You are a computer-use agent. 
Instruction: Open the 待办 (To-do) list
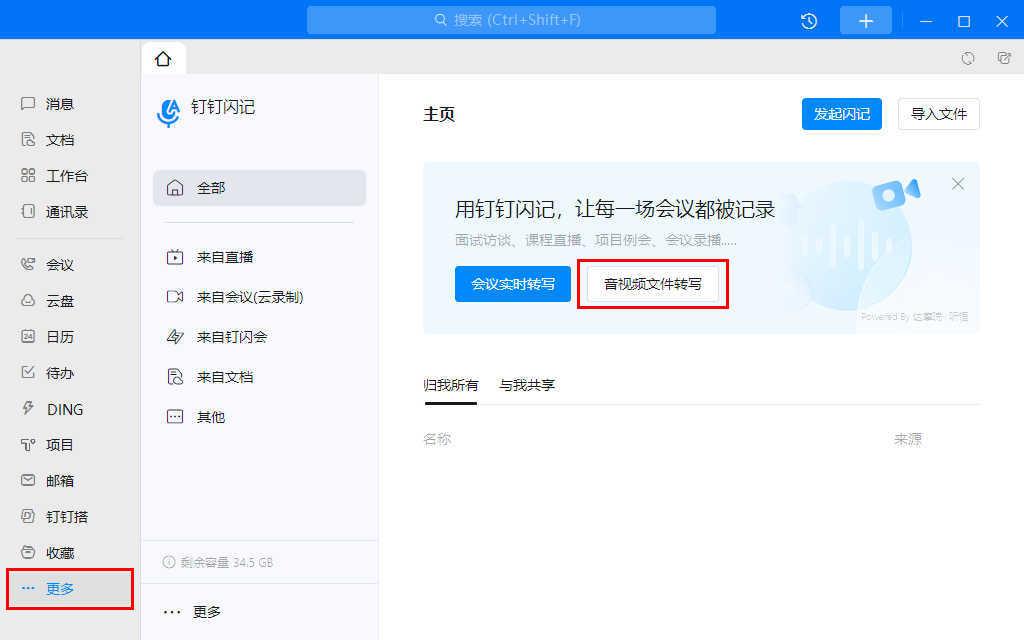pyautogui.click(x=57, y=372)
